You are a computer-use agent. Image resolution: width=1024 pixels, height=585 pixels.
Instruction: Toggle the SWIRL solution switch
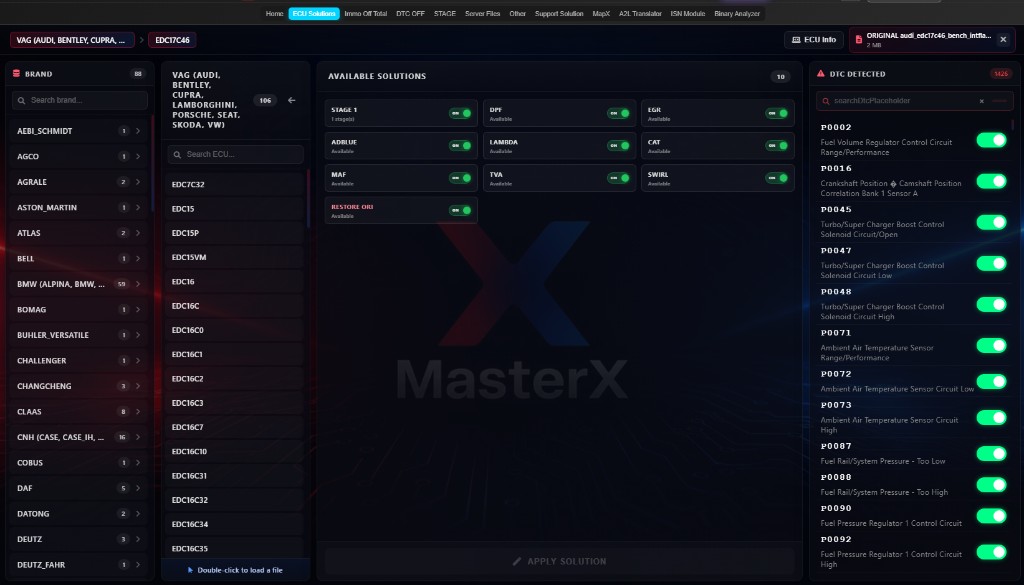776,178
